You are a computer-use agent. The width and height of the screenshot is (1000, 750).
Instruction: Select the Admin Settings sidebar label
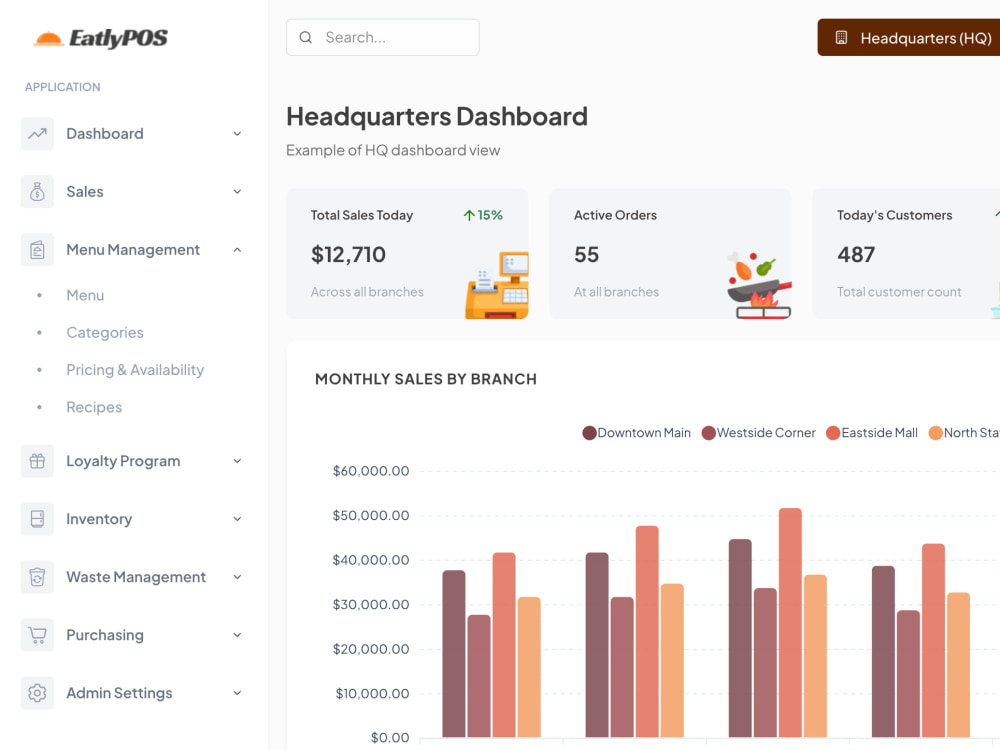[x=119, y=693]
